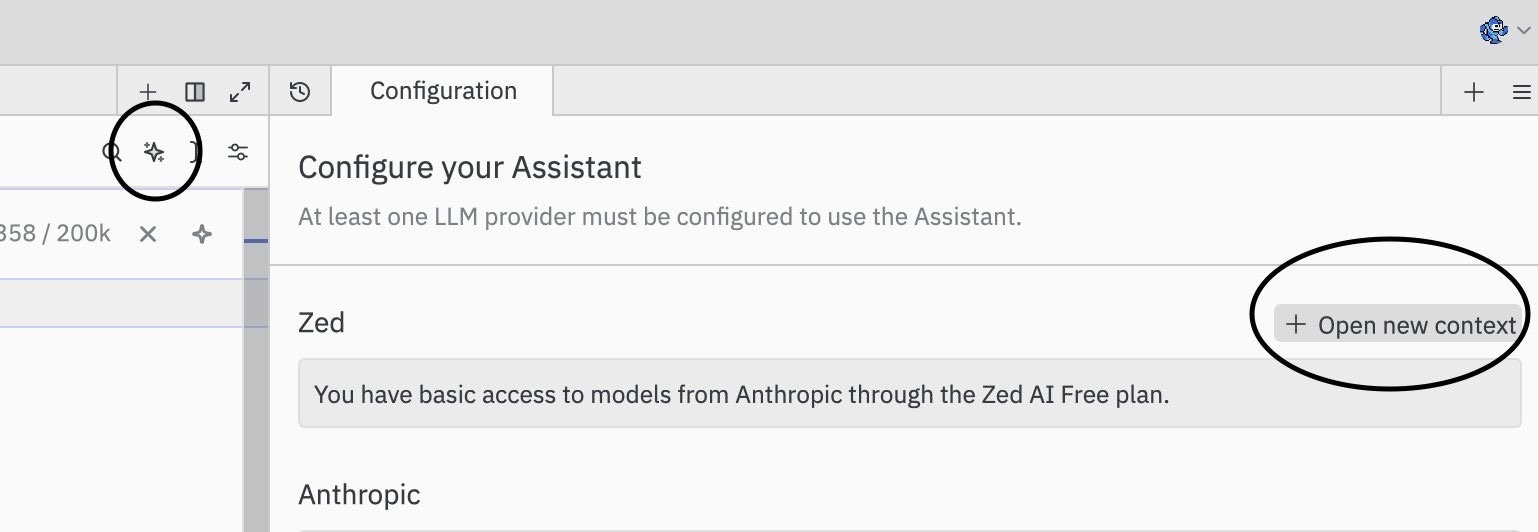The width and height of the screenshot is (1538, 532).
Task: Click the plus icon in the assistant panel
Action: (1474, 92)
